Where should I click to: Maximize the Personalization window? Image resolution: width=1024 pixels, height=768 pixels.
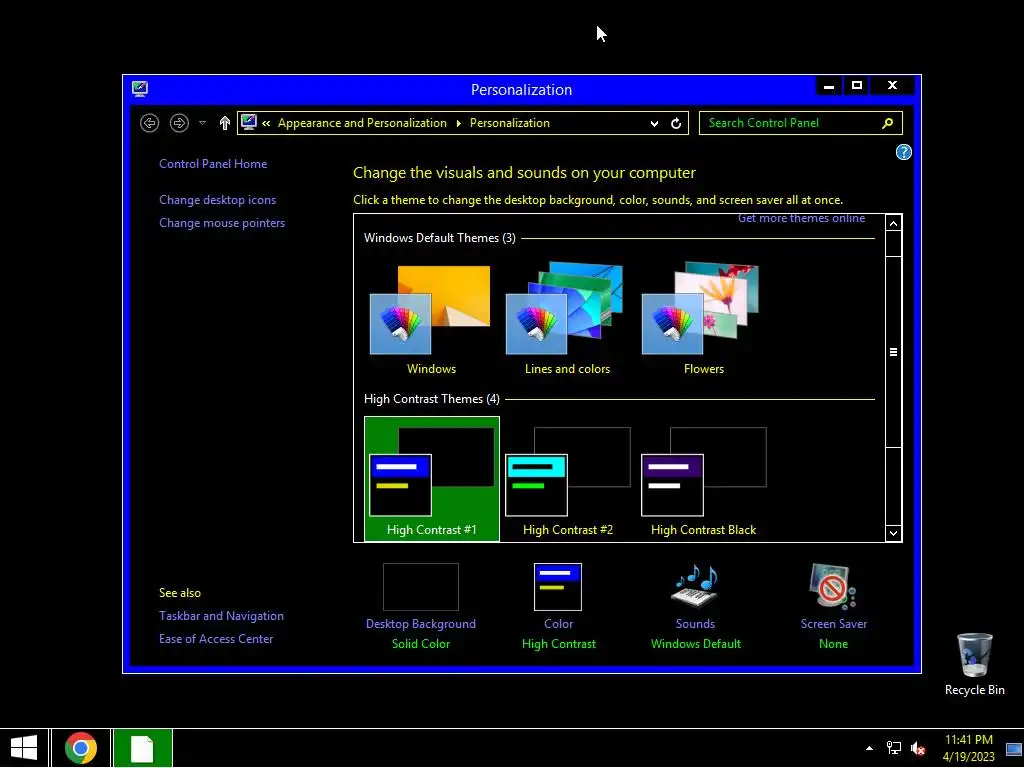[857, 86]
